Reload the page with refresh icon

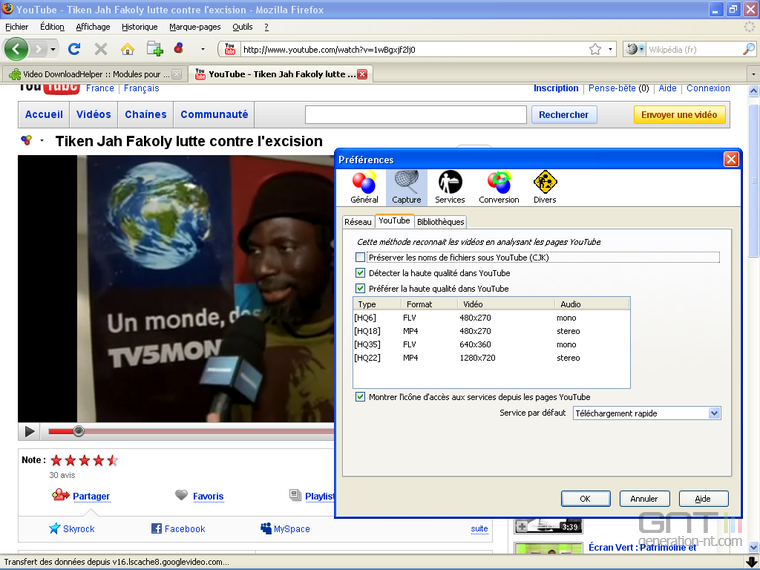pyautogui.click(x=74, y=49)
